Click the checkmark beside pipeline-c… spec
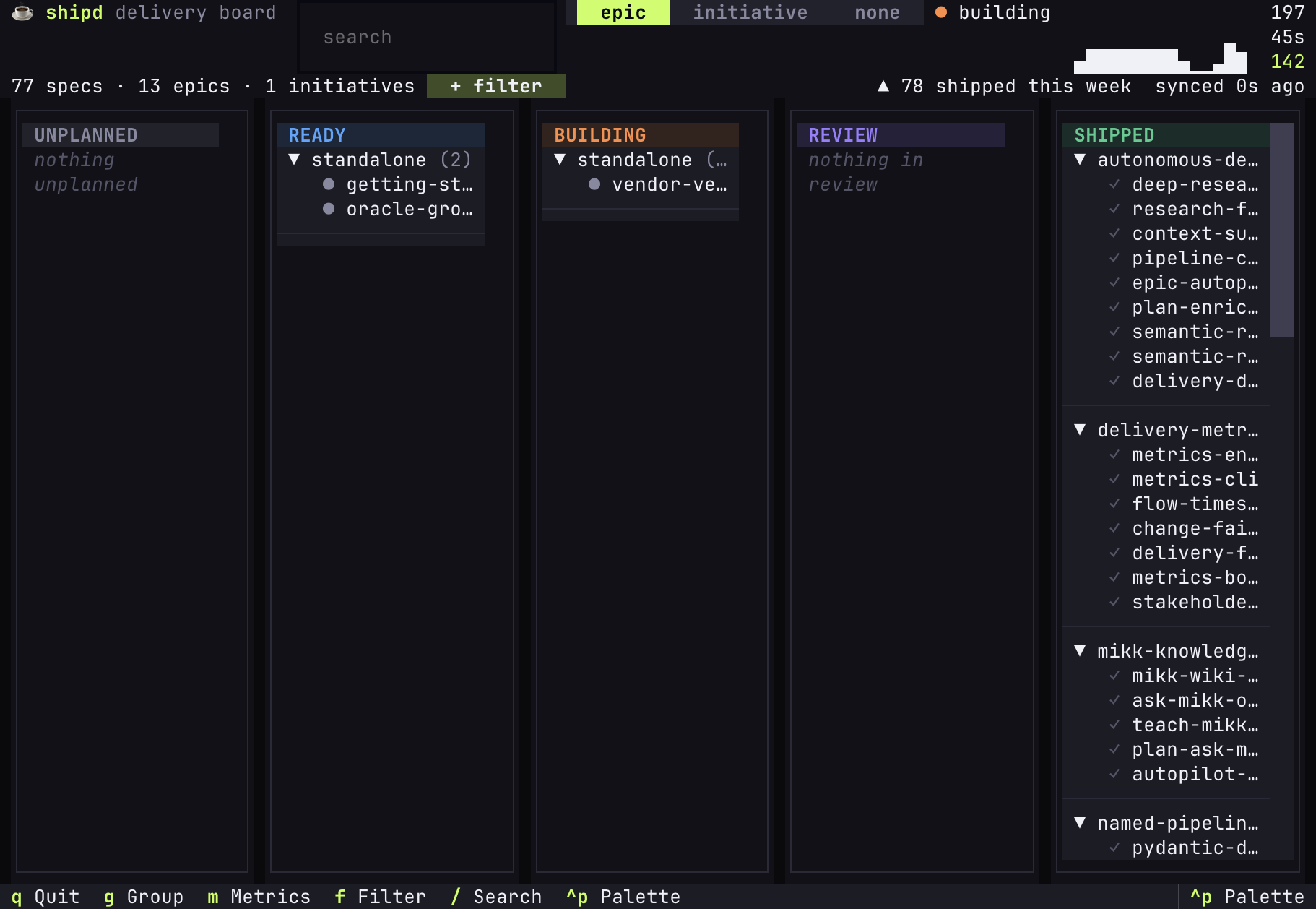The image size is (1316, 909). 1114,258
